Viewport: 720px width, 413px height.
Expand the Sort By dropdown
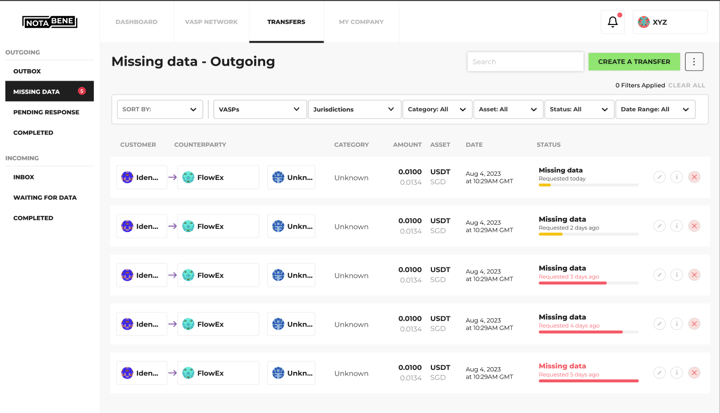(160, 109)
